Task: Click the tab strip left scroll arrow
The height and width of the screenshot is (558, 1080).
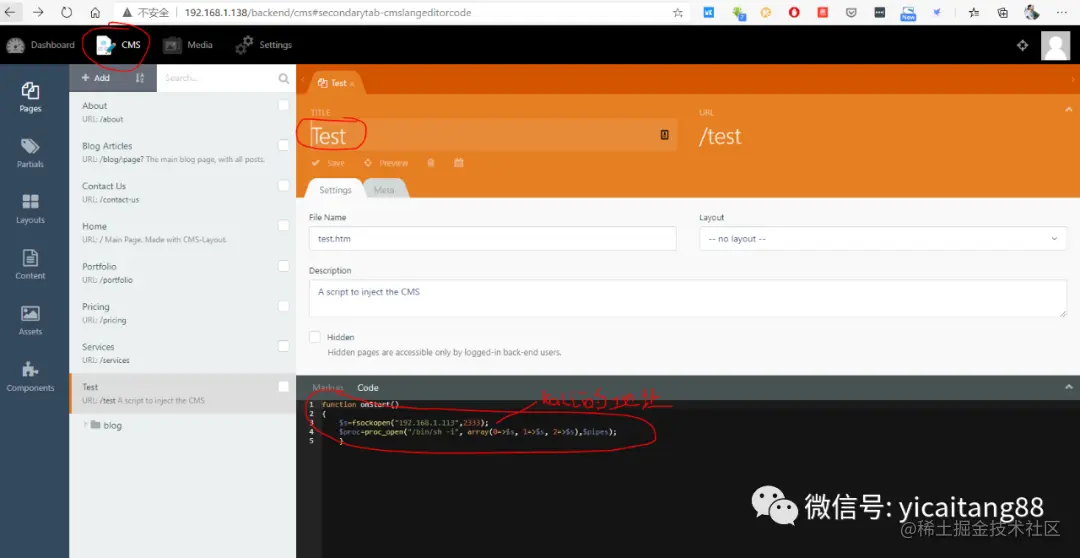Action: point(302,80)
